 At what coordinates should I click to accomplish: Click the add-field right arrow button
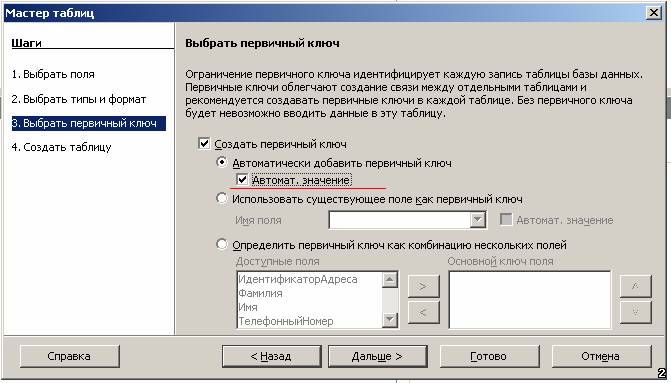(423, 286)
